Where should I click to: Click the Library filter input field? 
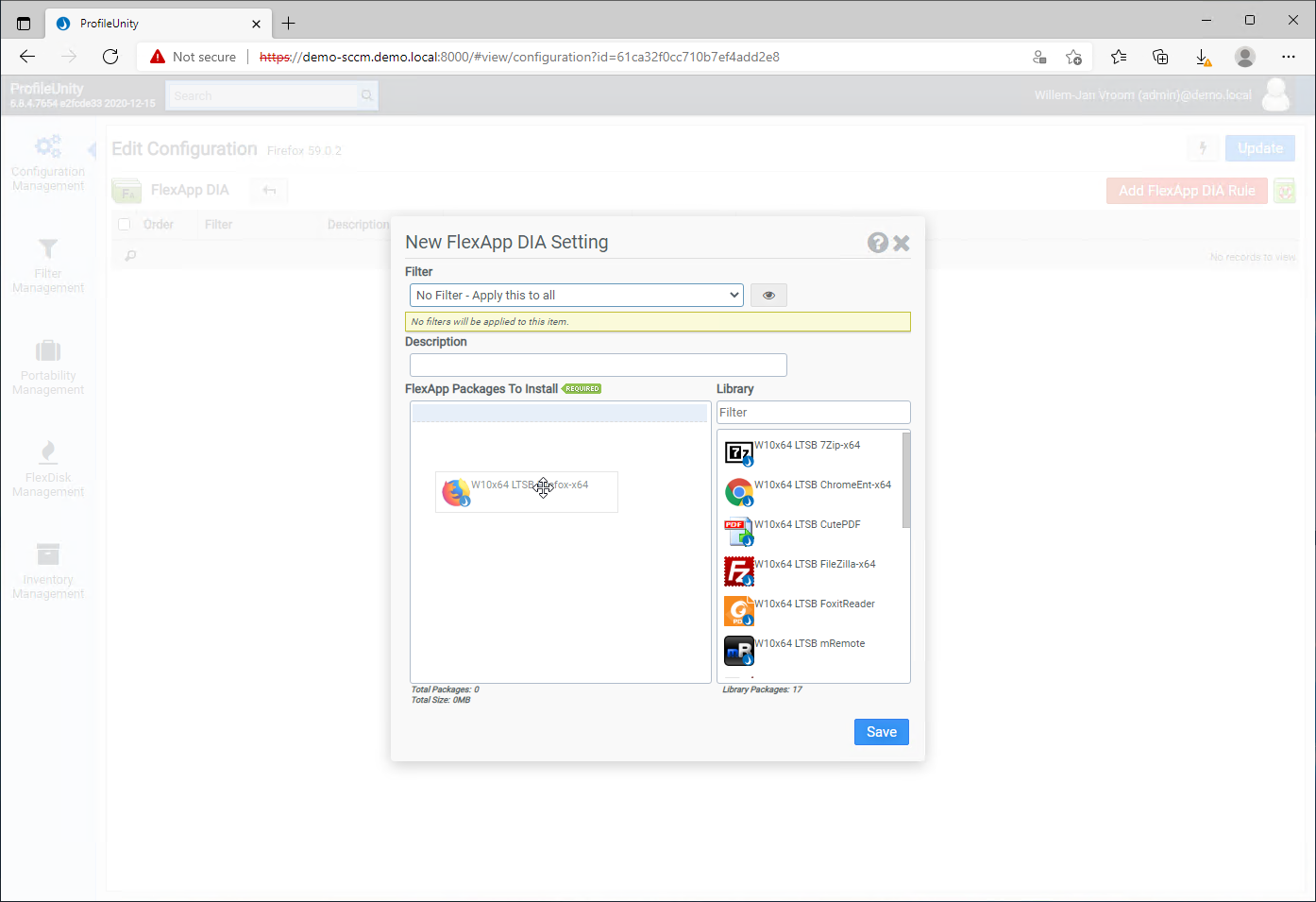[x=813, y=412]
